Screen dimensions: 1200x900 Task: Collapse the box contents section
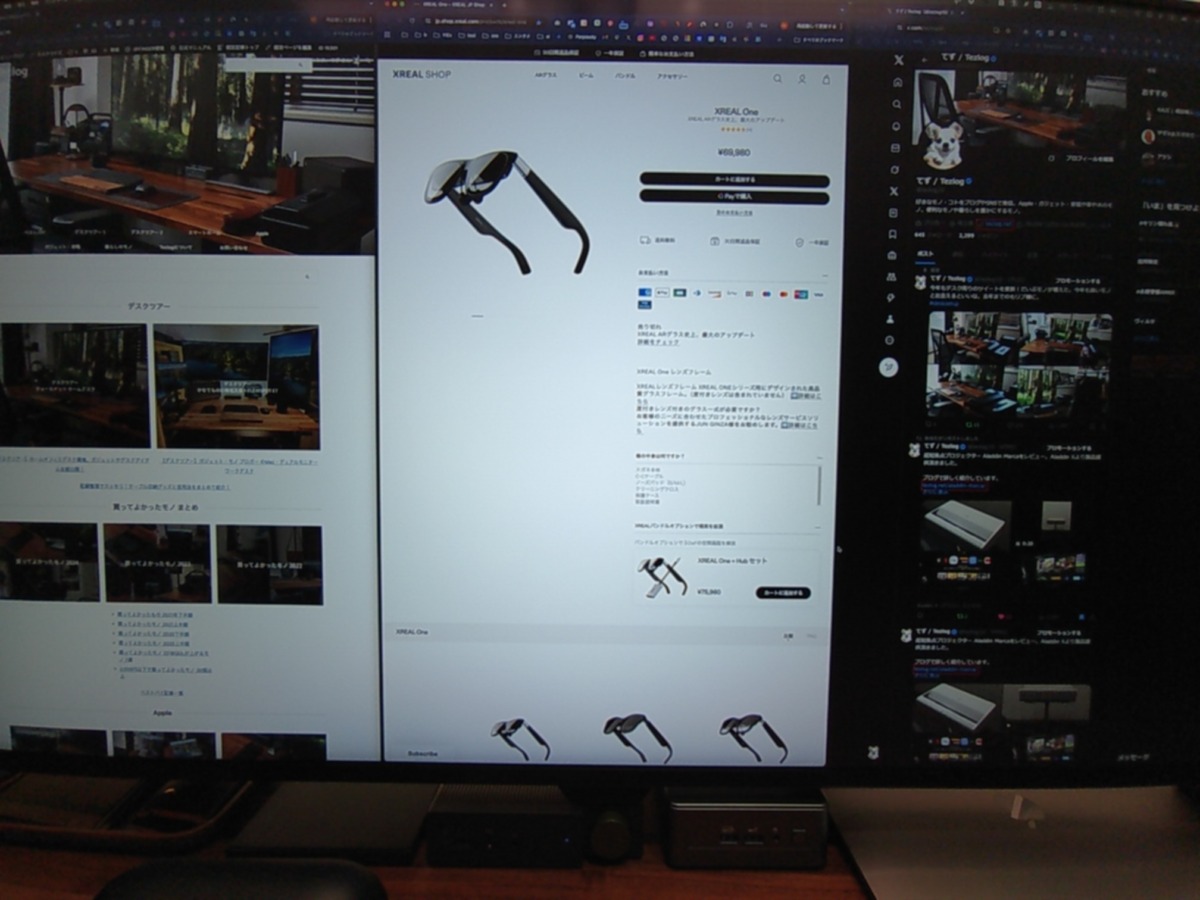(x=821, y=456)
